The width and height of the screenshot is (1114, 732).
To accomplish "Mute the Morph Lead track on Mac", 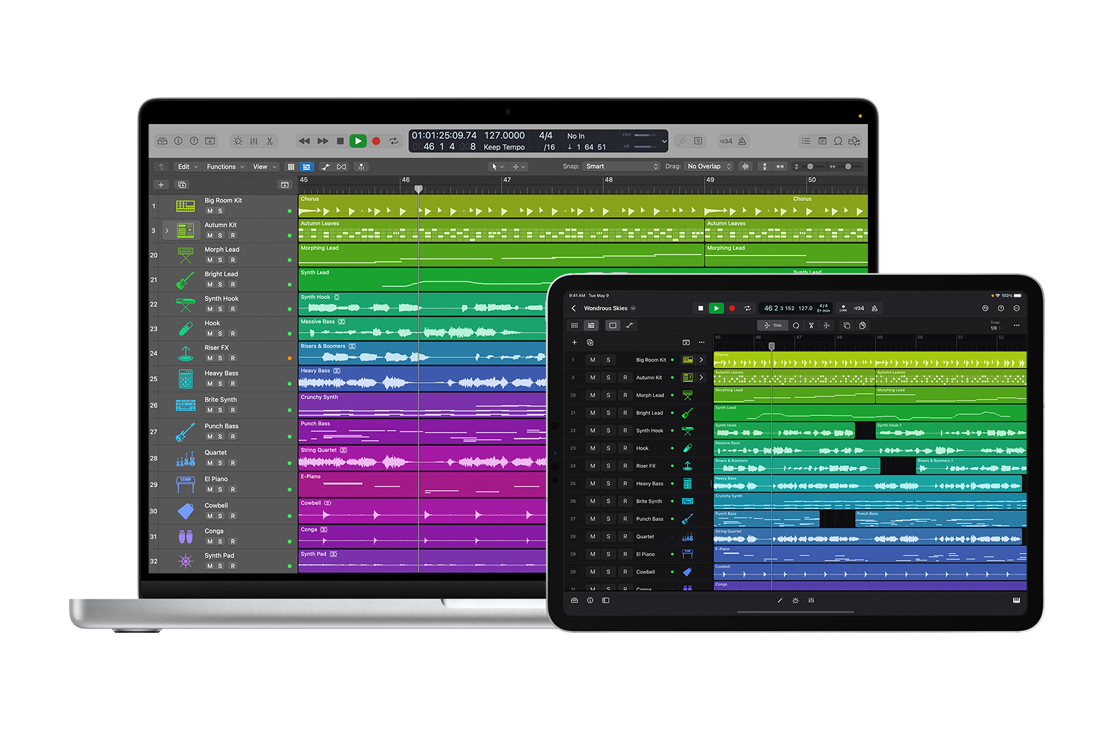I will pyautogui.click(x=210, y=260).
